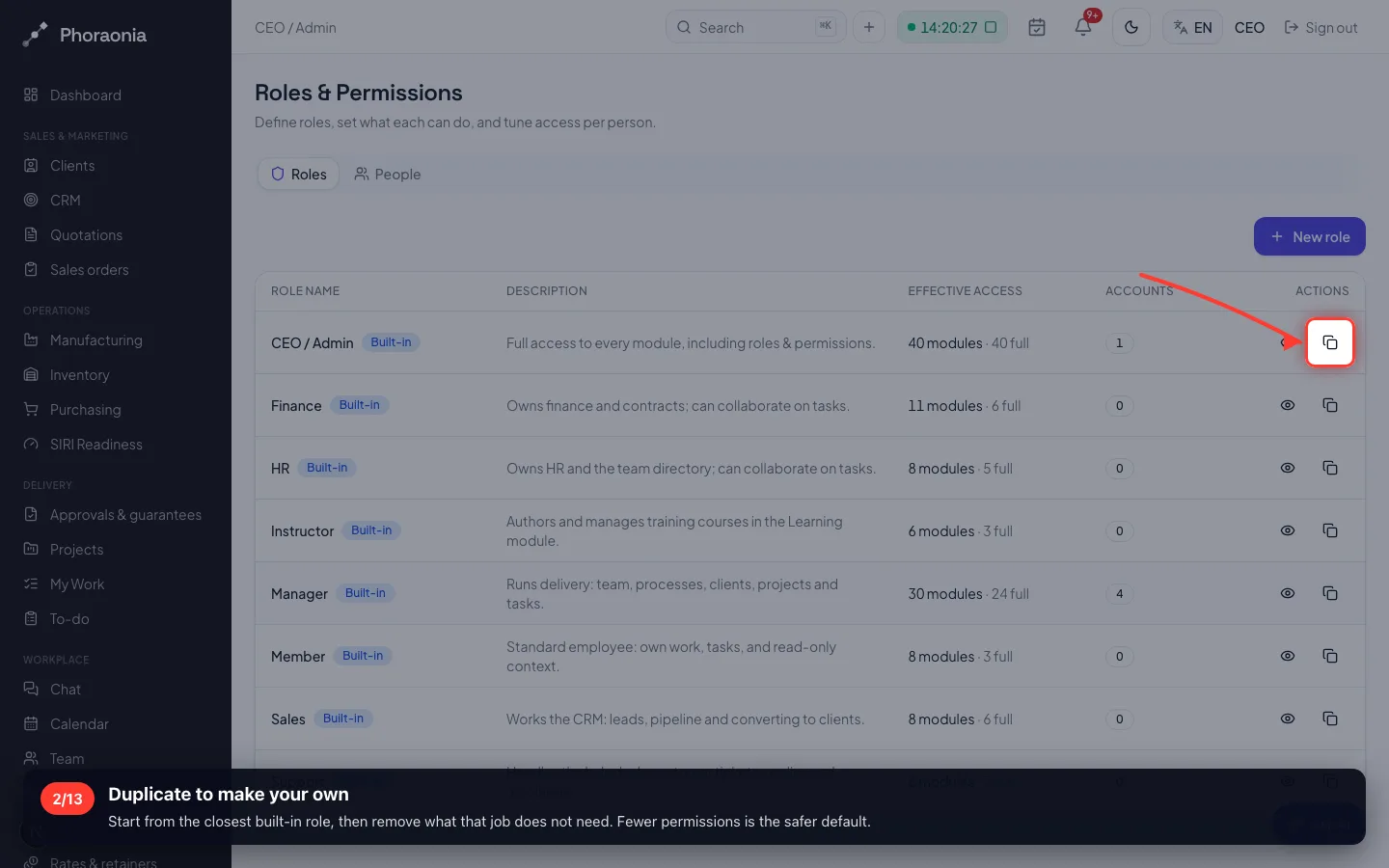Open My Work in sidebar
The width and height of the screenshot is (1389, 868).
pos(116,583)
